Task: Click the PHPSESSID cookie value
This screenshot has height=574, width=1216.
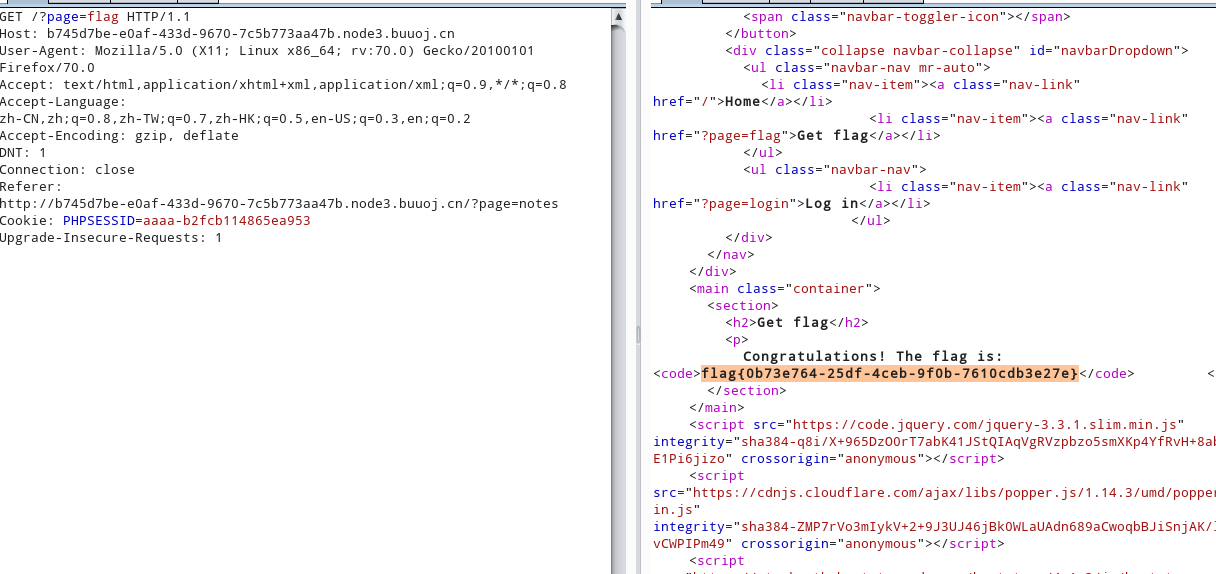Action: pos(226,221)
